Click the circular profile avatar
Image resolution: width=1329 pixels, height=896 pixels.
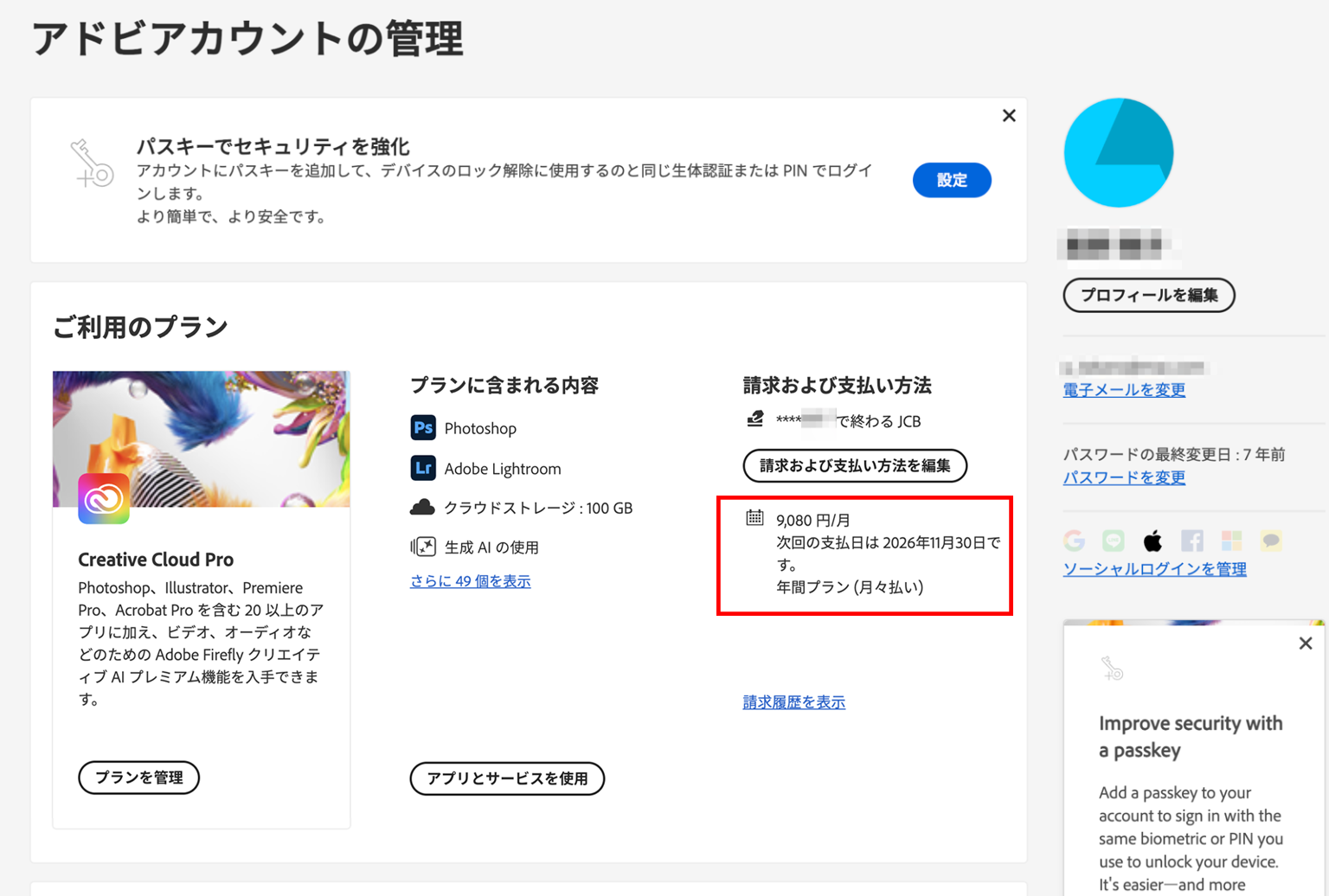click(x=1118, y=152)
